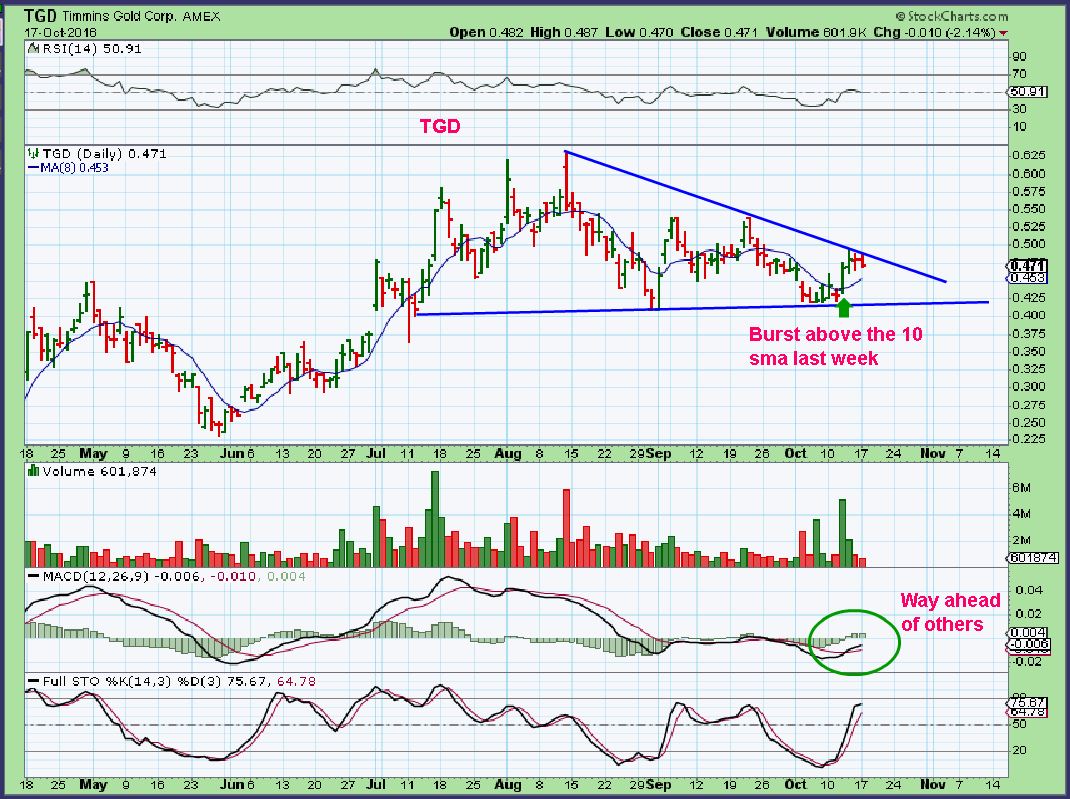Click the 'Open 0.482' value
Screen dimensions: 1070x799
click(487, 32)
